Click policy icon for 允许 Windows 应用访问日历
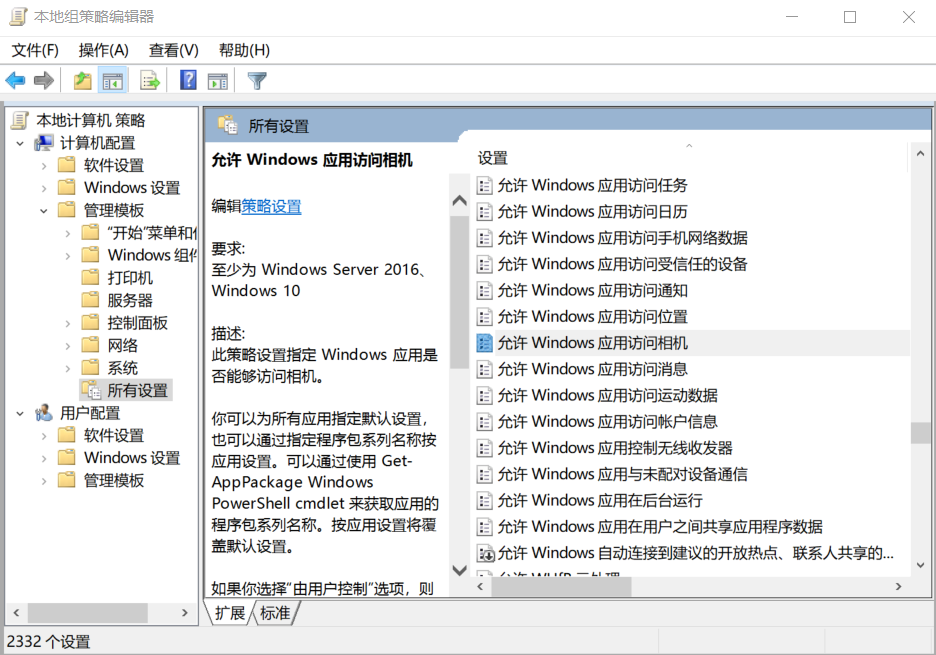The image size is (936, 655). tap(485, 212)
